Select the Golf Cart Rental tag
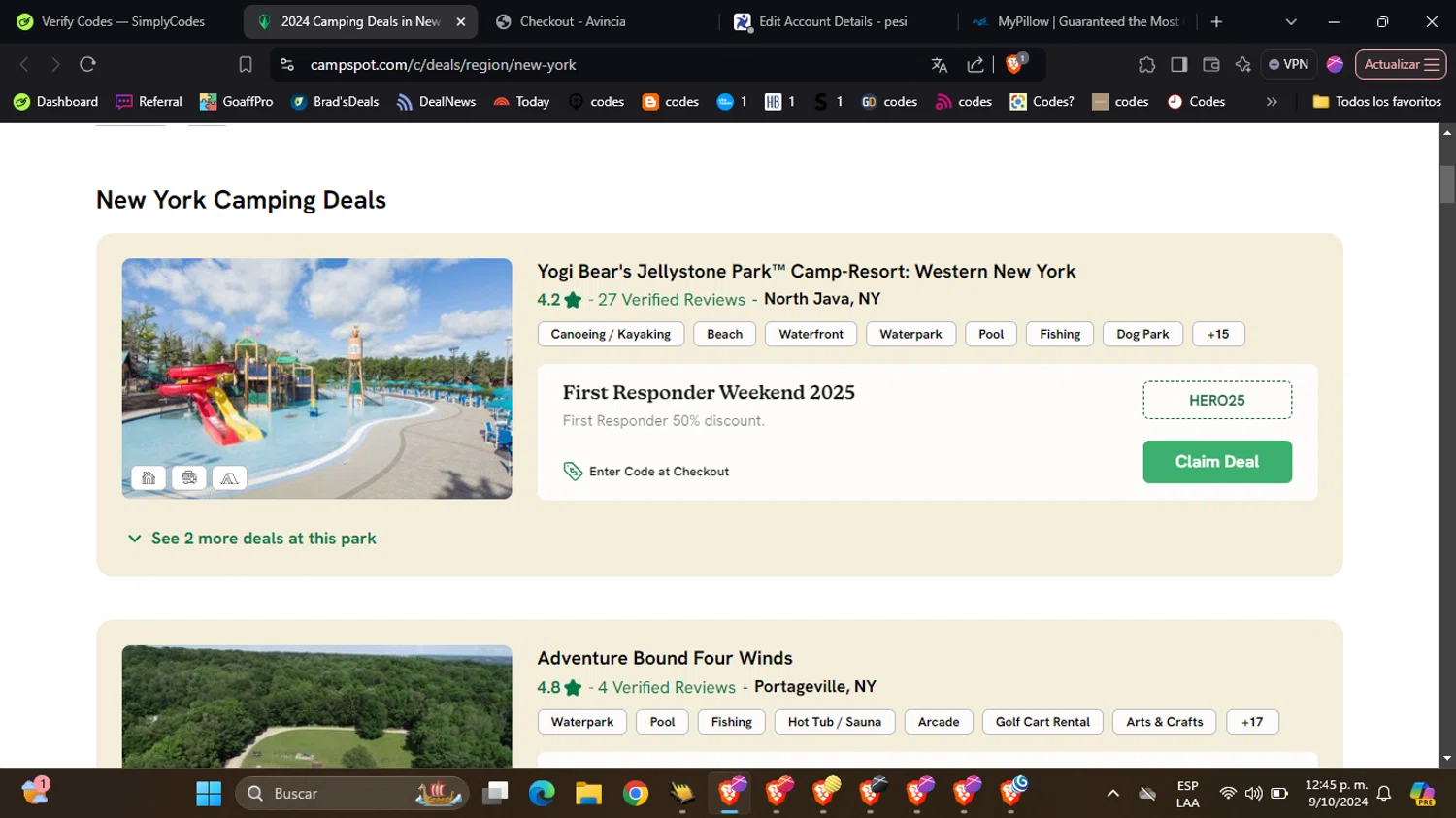The height and width of the screenshot is (818, 1456). click(x=1042, y=722)
